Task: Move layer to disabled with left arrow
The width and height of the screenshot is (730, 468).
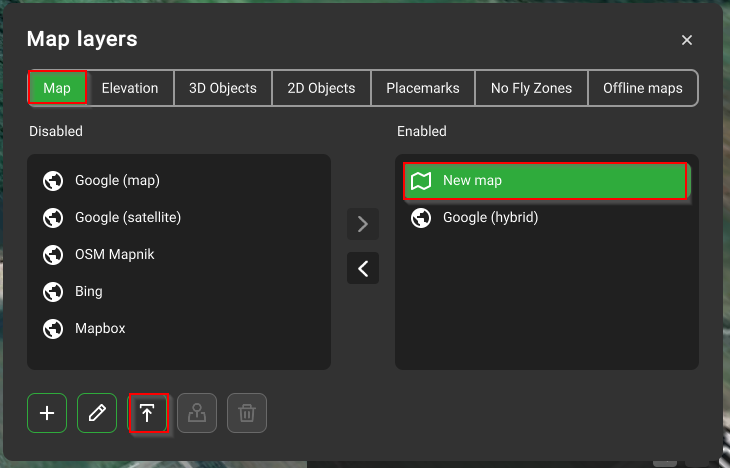Action: point(363,268)
